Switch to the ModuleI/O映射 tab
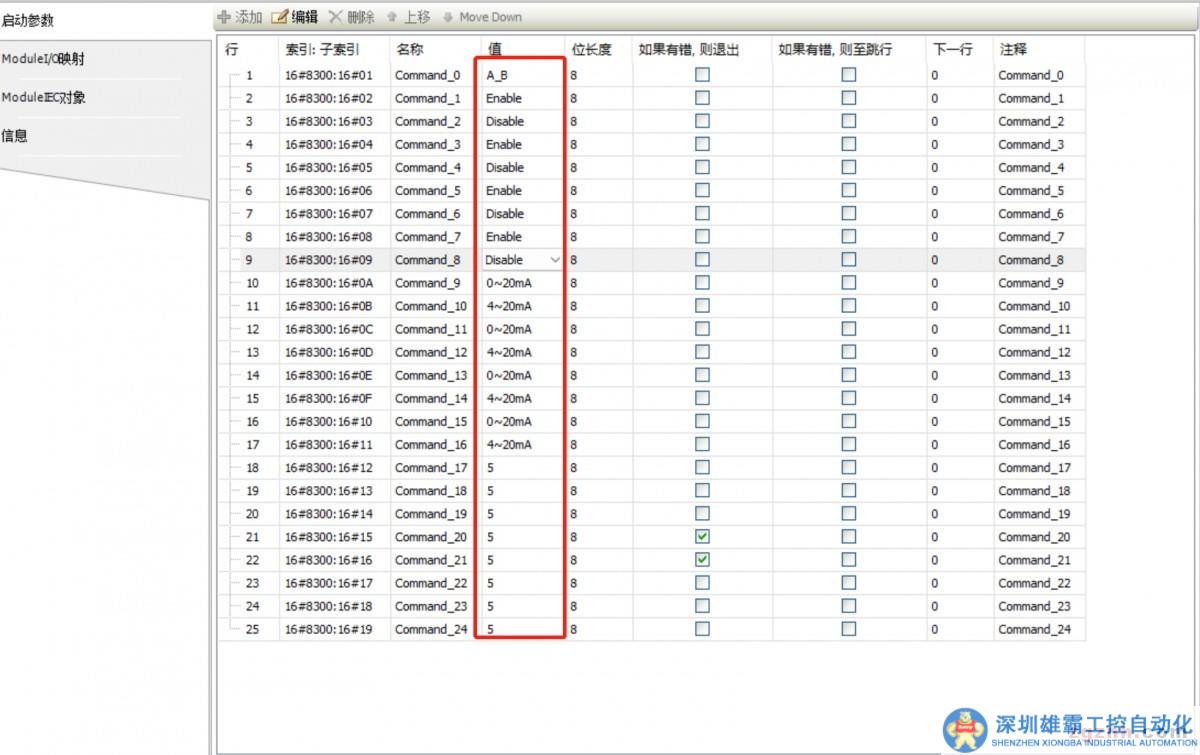The width and height of the screenshot is (1200, 755). tap(44, 59)
